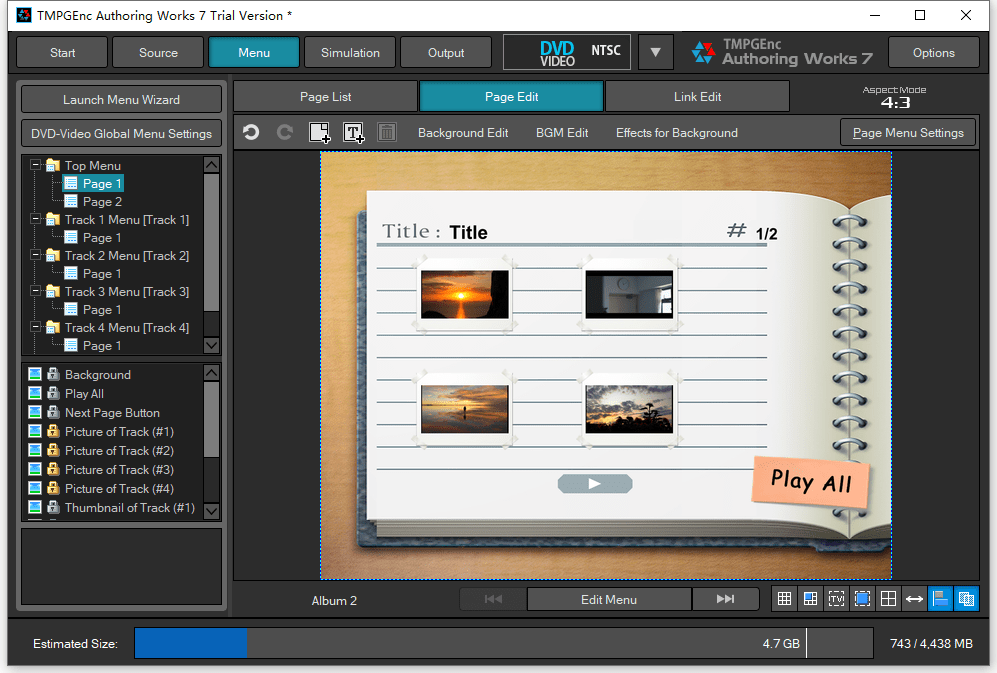The height and width of the screenshot is (673, 997).
Task: Click the add new image item icon
Action: [319, 132]
